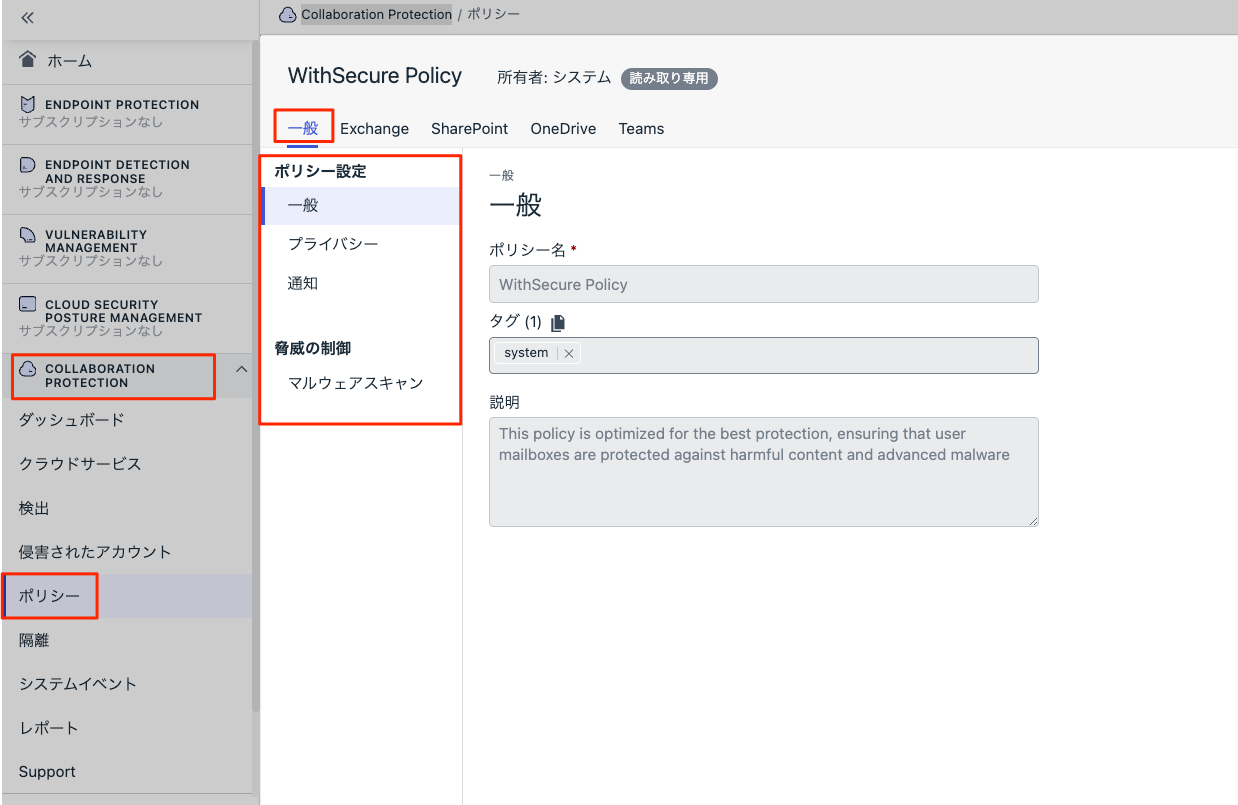This screenshot has height=805, width=1238.
Task: Click ポリシー breadcrumb text
Action: coord(493,14)
